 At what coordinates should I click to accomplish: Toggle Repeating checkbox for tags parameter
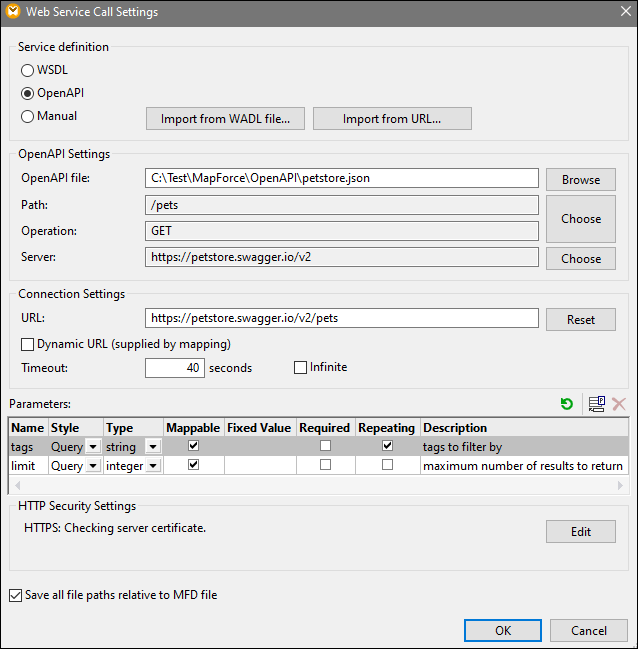click(387, 446)
